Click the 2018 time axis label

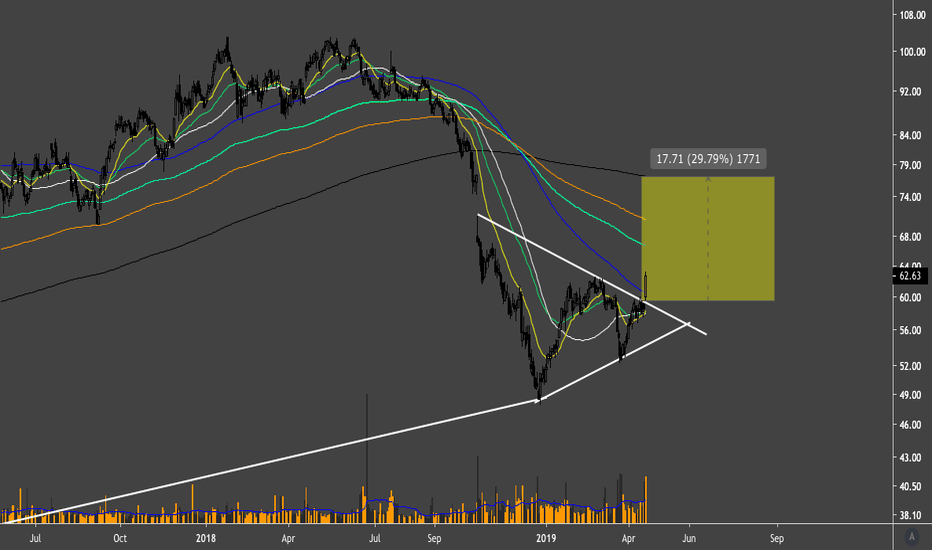pos(206,539)
